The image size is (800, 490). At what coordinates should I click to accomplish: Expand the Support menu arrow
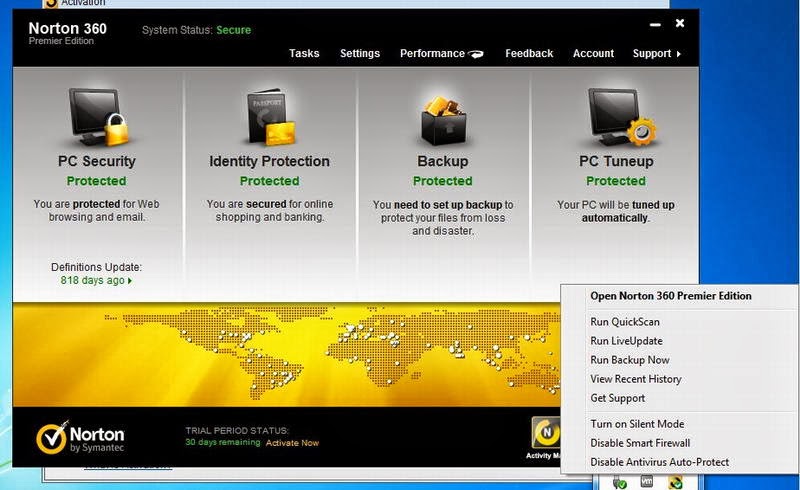(x=679, y=54)
